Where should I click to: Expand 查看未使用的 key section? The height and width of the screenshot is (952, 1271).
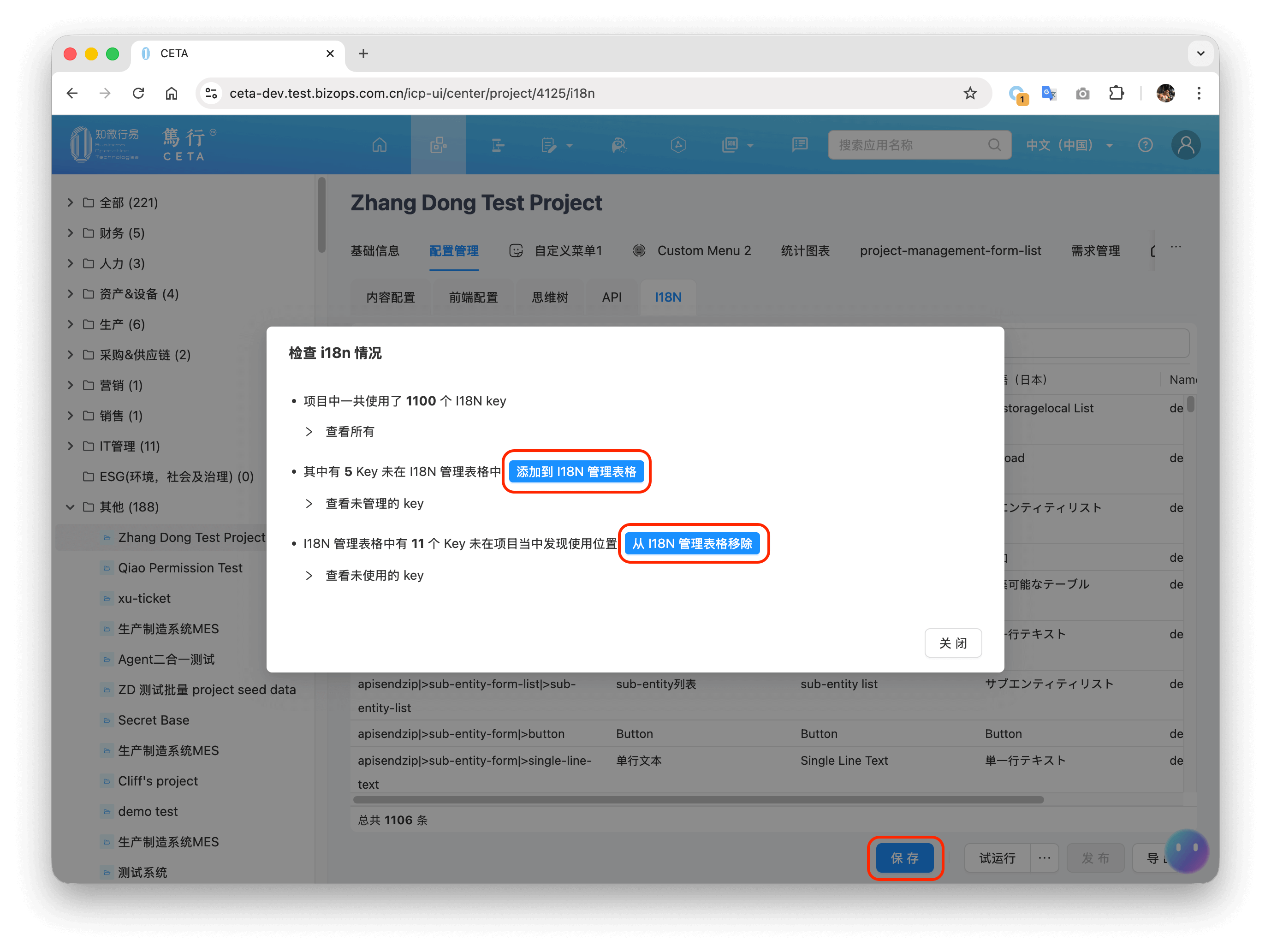[309, 575]
